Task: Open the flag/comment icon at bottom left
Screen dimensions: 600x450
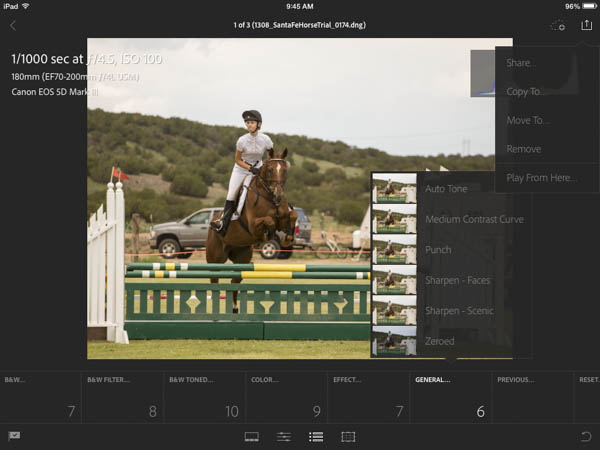Action: (x=14, y=436)
